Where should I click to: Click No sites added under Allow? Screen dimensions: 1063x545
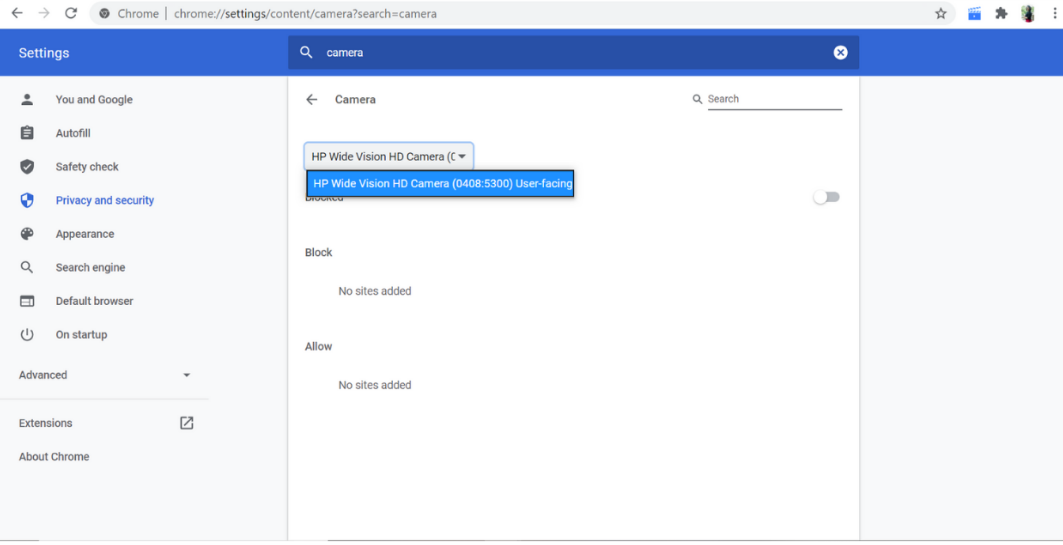pyautogui.click(x=375, y=385)
